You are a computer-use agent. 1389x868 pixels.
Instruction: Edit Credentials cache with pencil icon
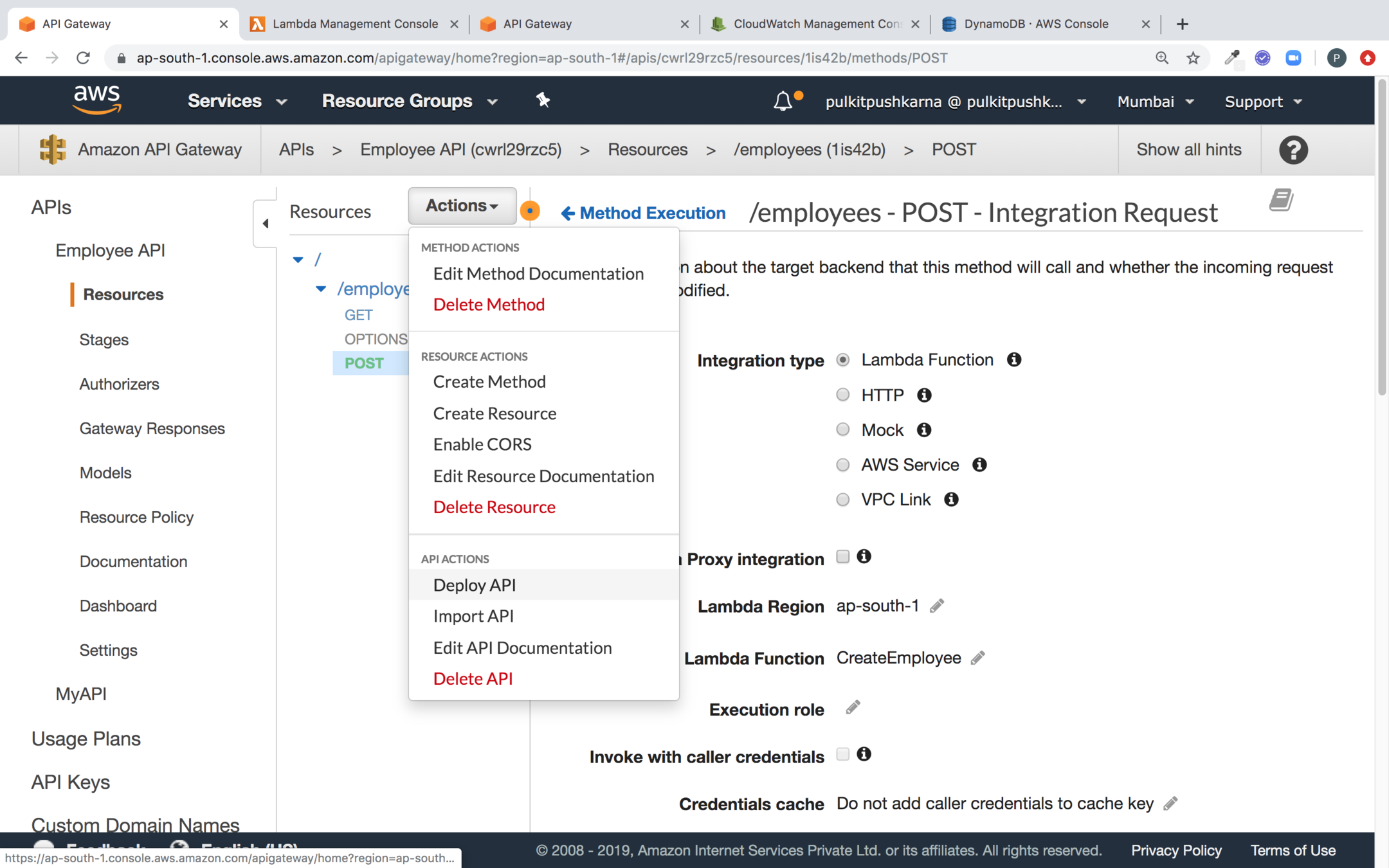[x=1170, y=803]
